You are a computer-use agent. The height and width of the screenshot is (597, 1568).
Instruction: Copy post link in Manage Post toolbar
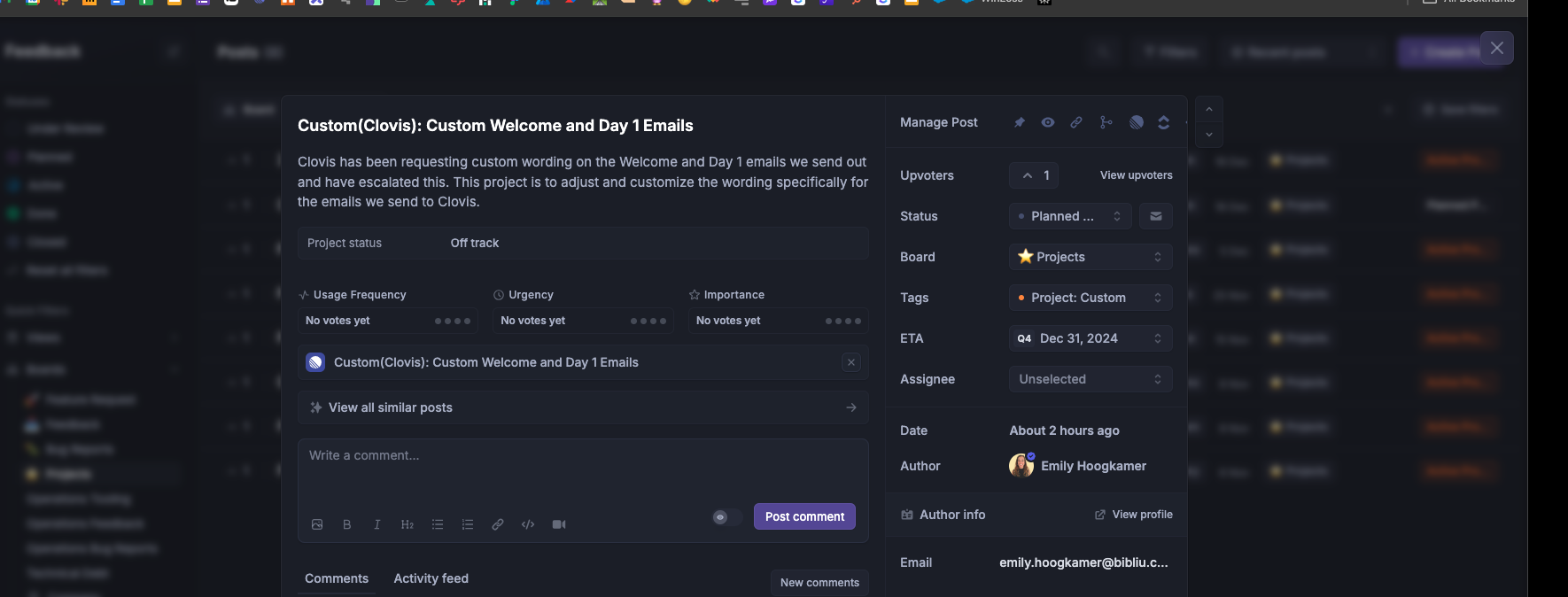click(1076, 122)
